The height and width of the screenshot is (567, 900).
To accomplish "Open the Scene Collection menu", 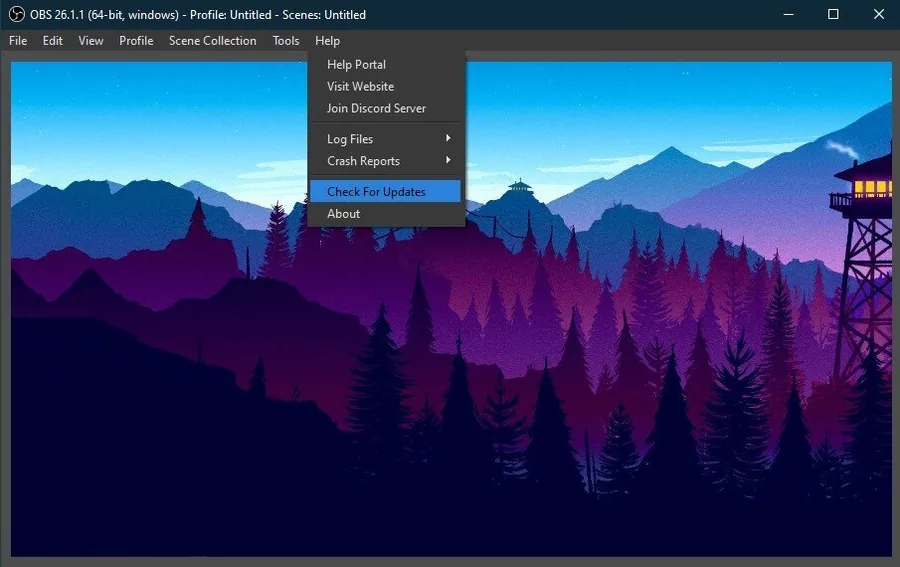I will click(x=212, y=41).
